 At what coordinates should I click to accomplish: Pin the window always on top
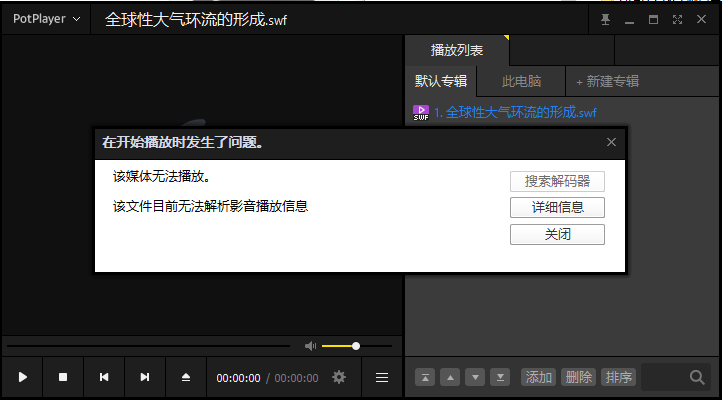[x=604, y=20]
